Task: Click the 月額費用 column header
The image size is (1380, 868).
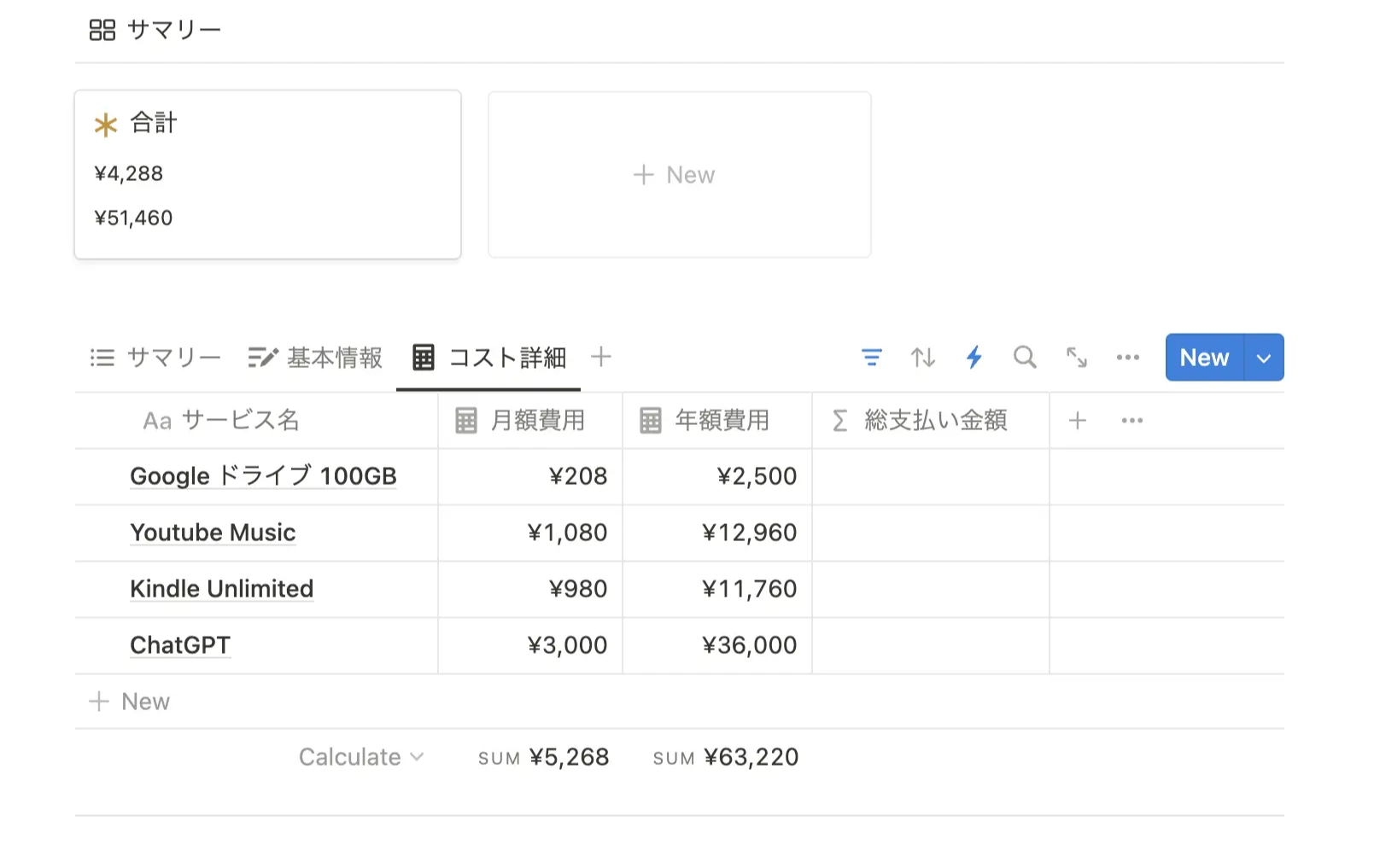Action: [530, 421]
